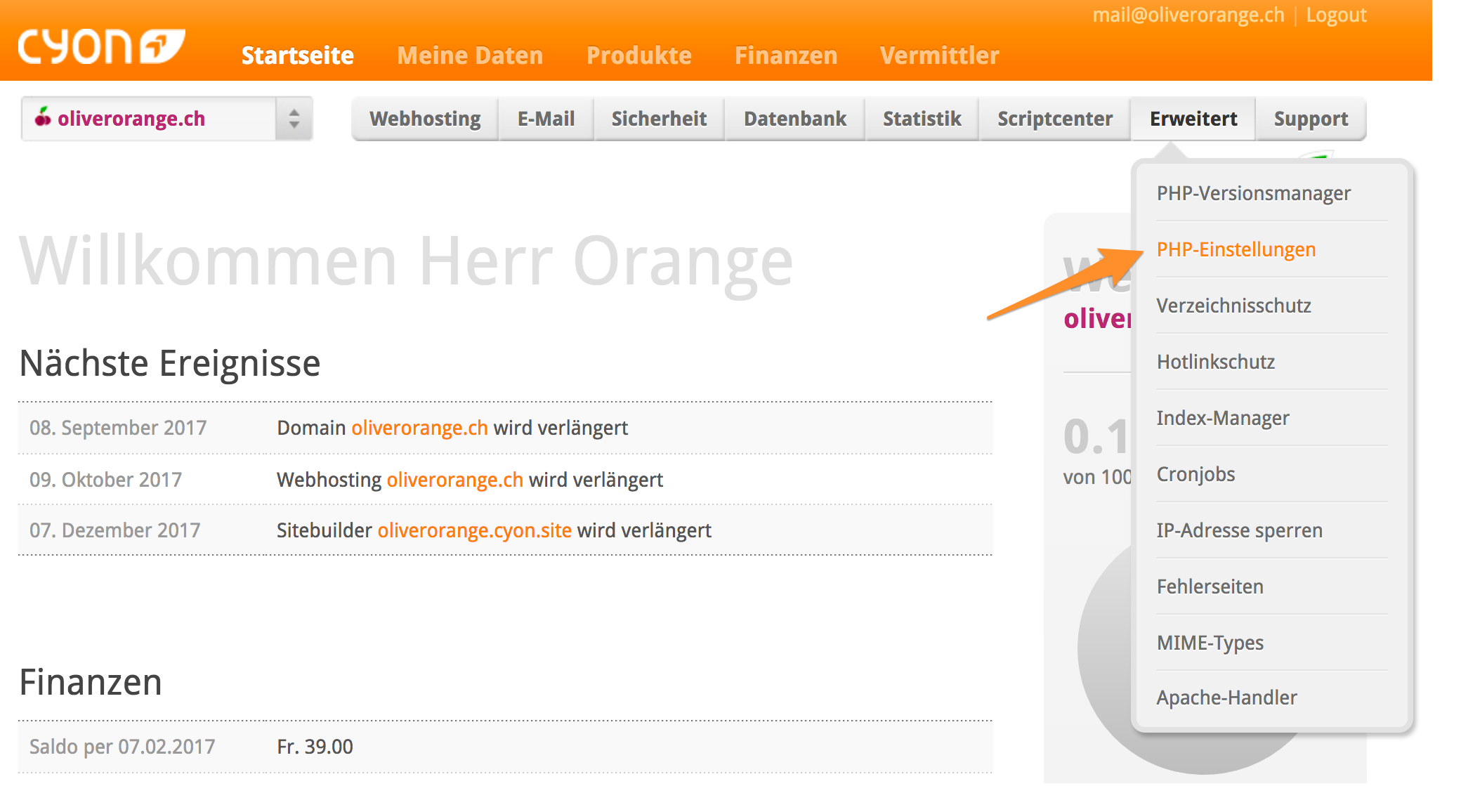
Task: Click the Willkommen Herr Orange heading
Action: point(406,262)
